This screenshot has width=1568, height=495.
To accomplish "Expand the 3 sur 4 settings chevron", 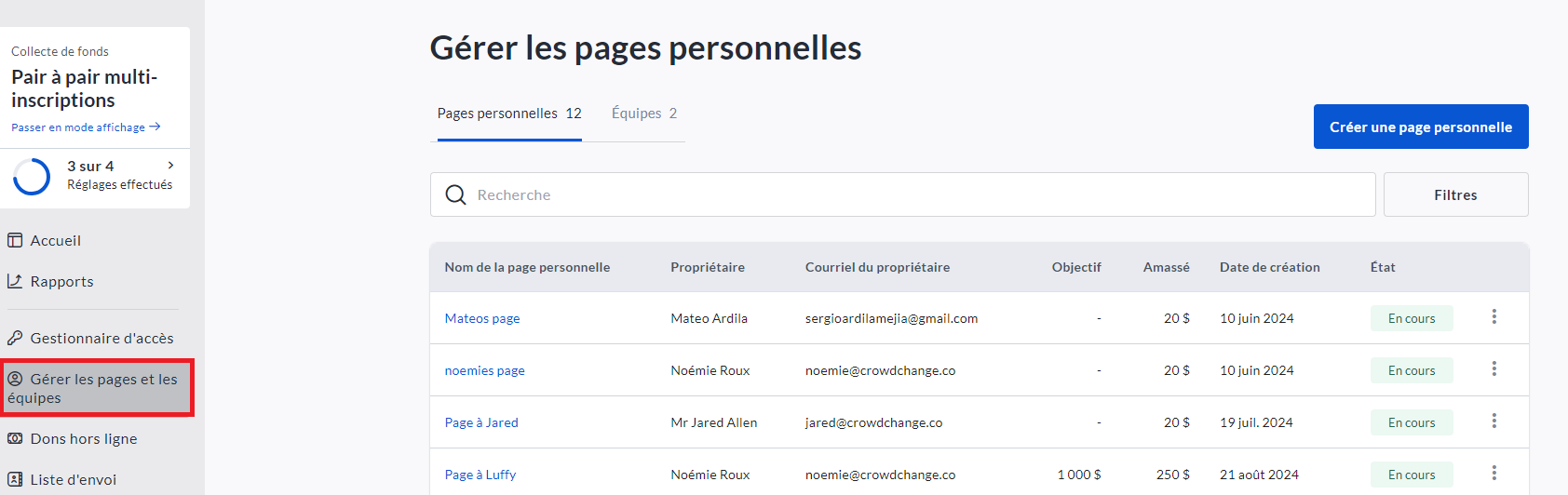I will [170, 165].
